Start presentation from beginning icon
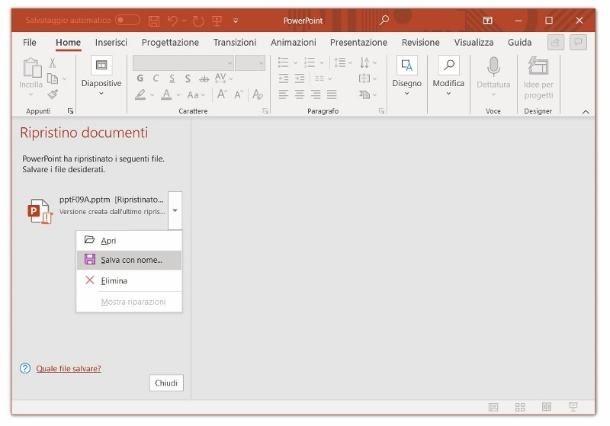 [217, 20]
